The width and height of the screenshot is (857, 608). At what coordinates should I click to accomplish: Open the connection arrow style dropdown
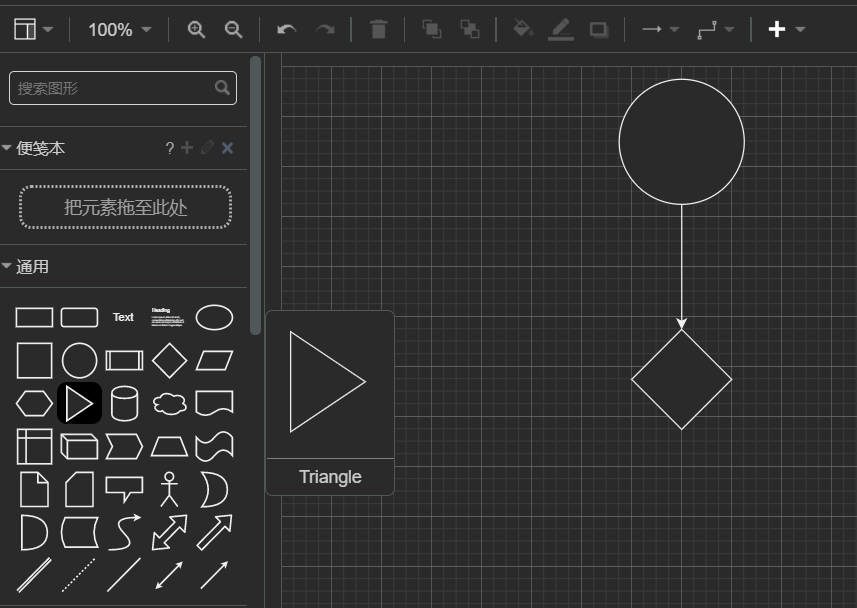point(658,29)
